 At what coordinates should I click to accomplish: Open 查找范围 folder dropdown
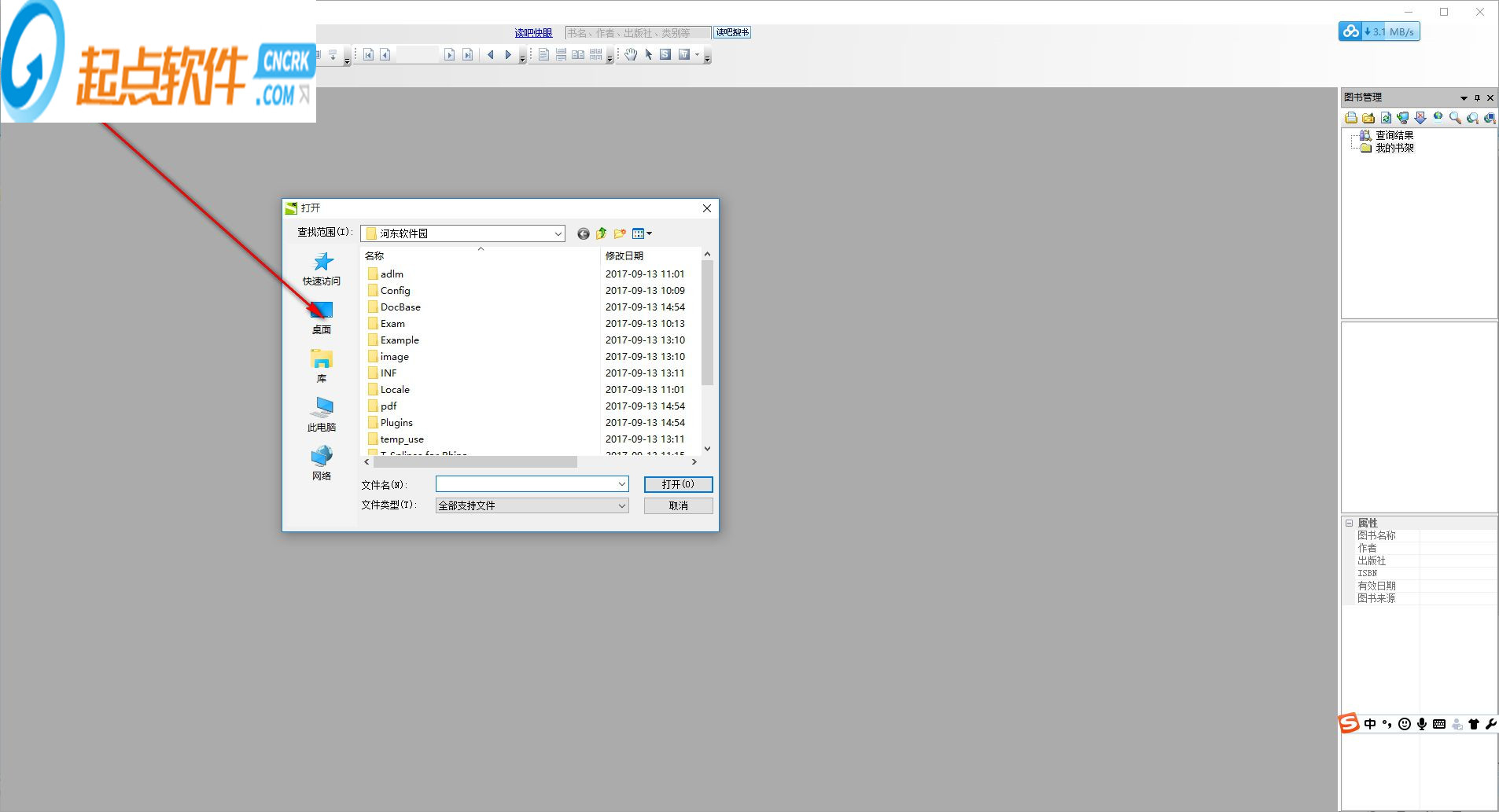pos(558,233)
